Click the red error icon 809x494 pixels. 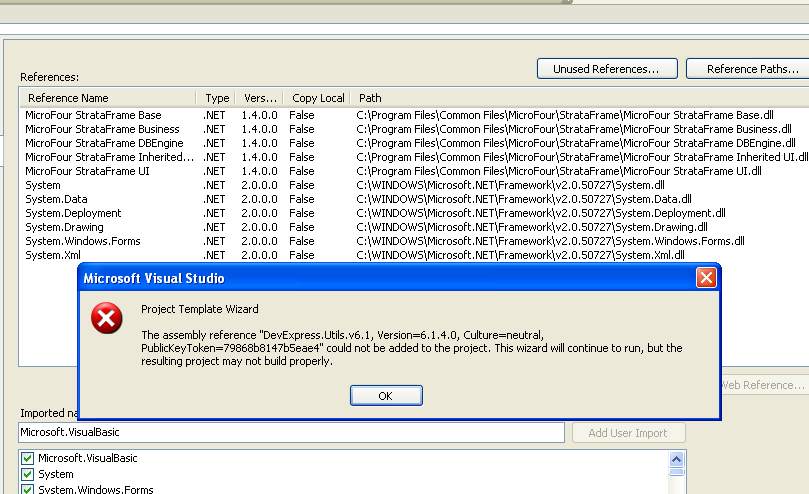pos(106,319)
